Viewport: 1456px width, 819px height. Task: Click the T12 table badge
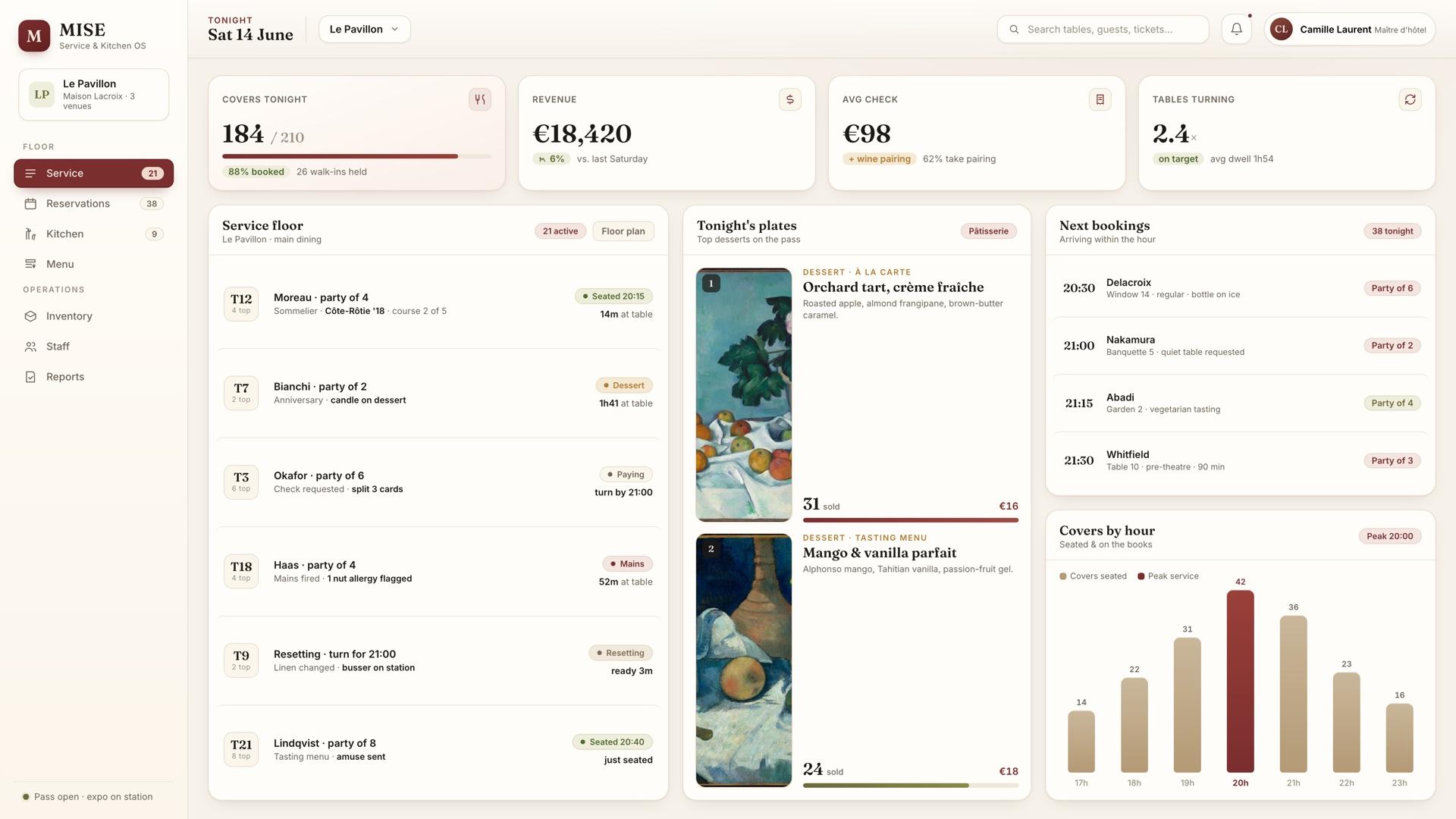[241, 304]
